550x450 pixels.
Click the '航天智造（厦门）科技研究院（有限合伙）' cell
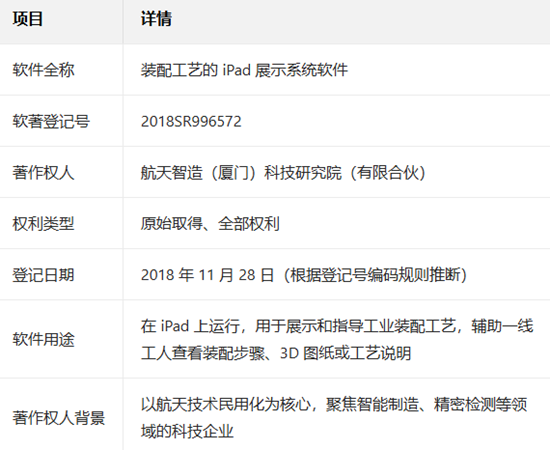click(x=284, y=173)
